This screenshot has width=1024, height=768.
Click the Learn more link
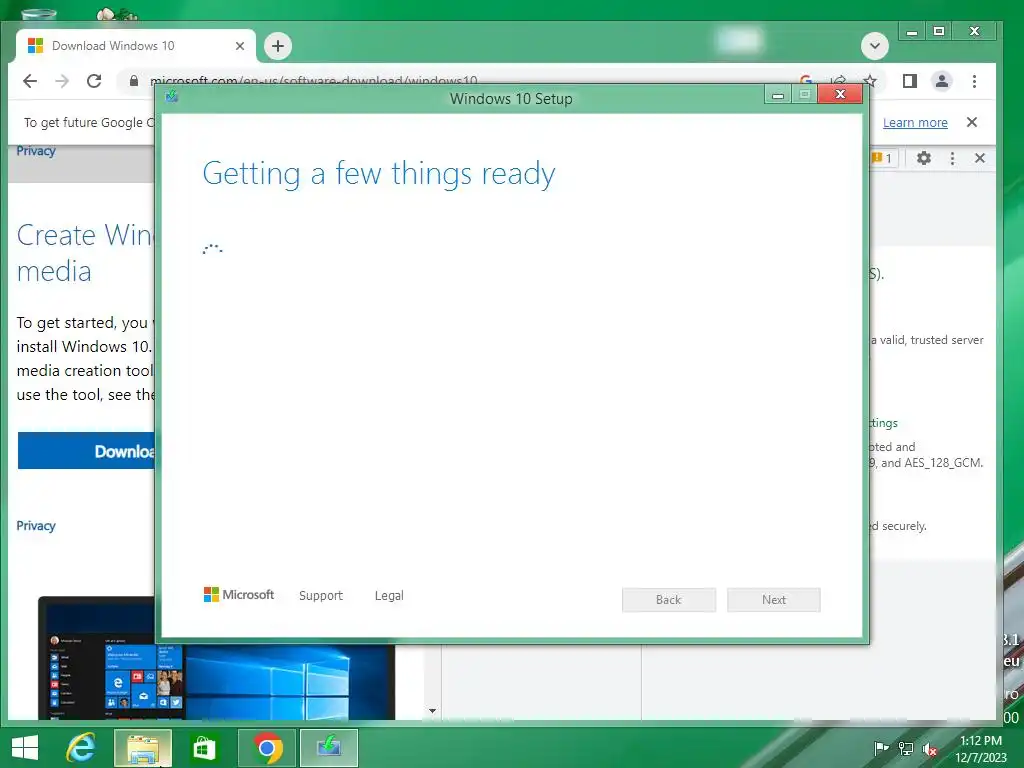click(915, 122)
